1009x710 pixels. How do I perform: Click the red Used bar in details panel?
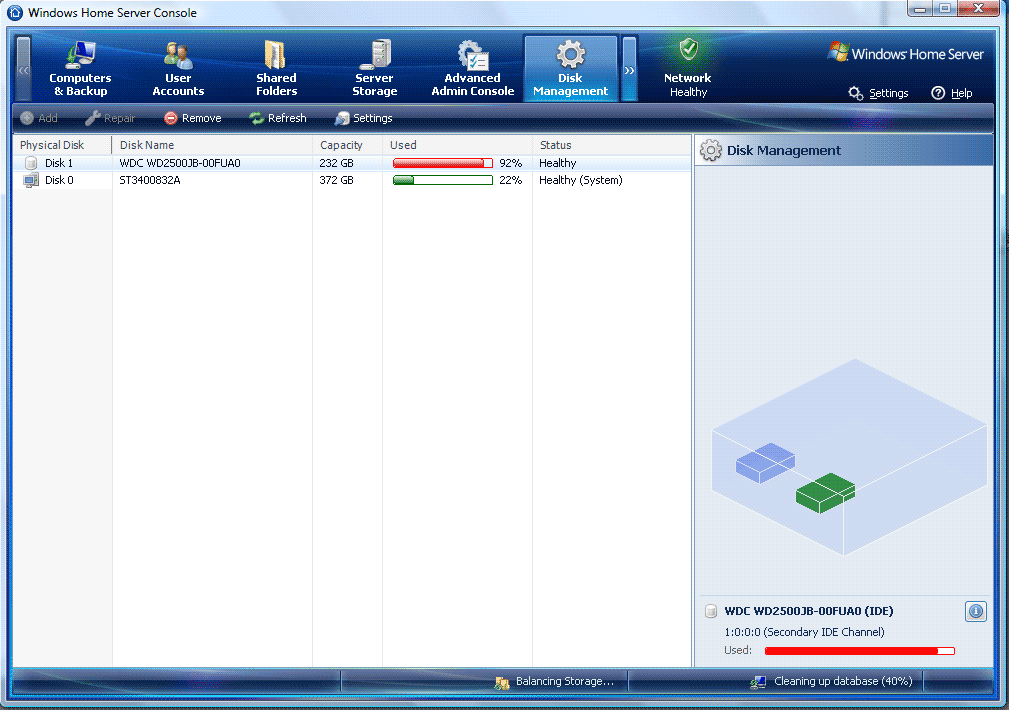[860, 651]
